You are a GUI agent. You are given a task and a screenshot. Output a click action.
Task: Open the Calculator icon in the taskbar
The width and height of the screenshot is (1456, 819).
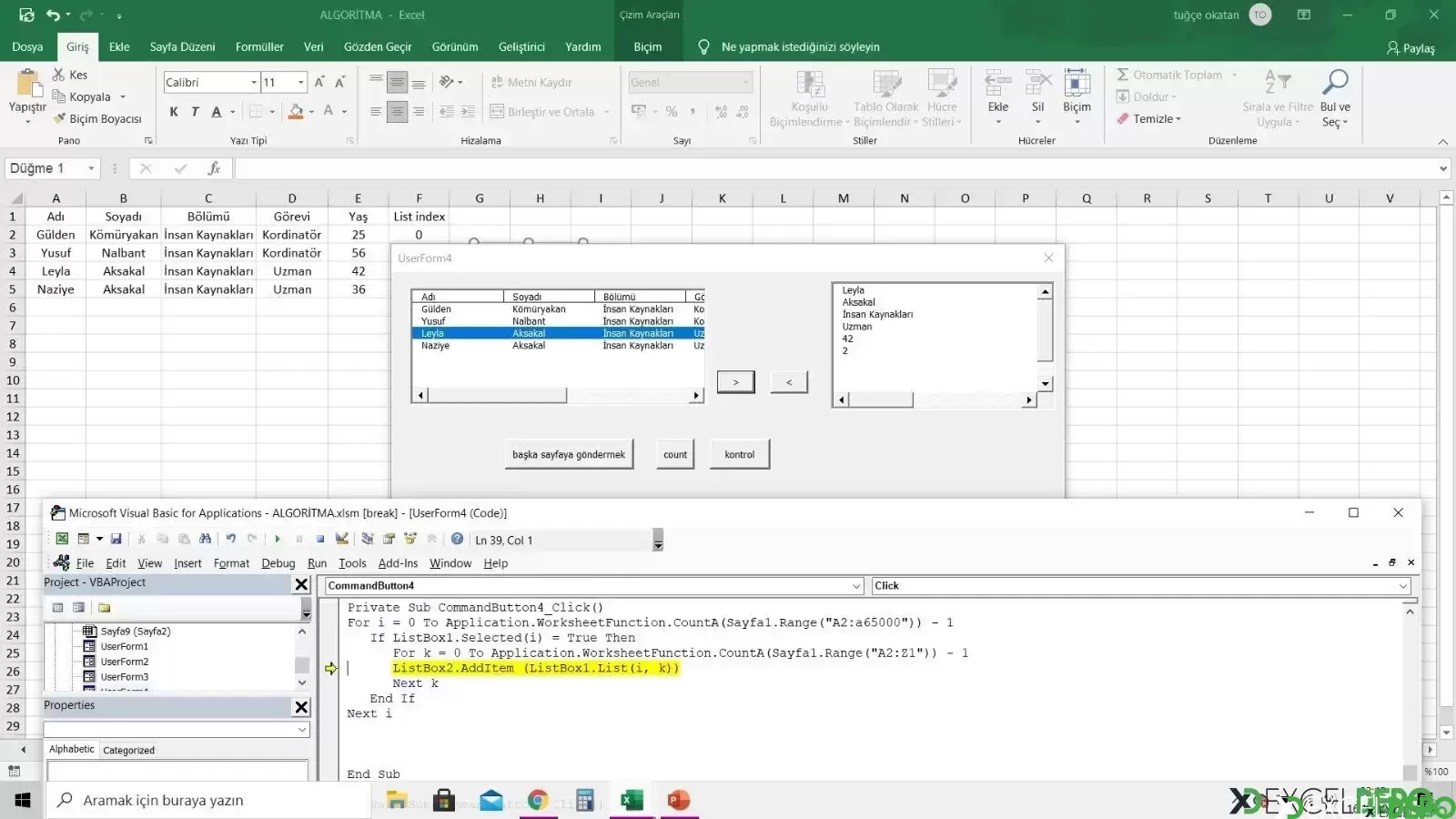pos(585,800)
